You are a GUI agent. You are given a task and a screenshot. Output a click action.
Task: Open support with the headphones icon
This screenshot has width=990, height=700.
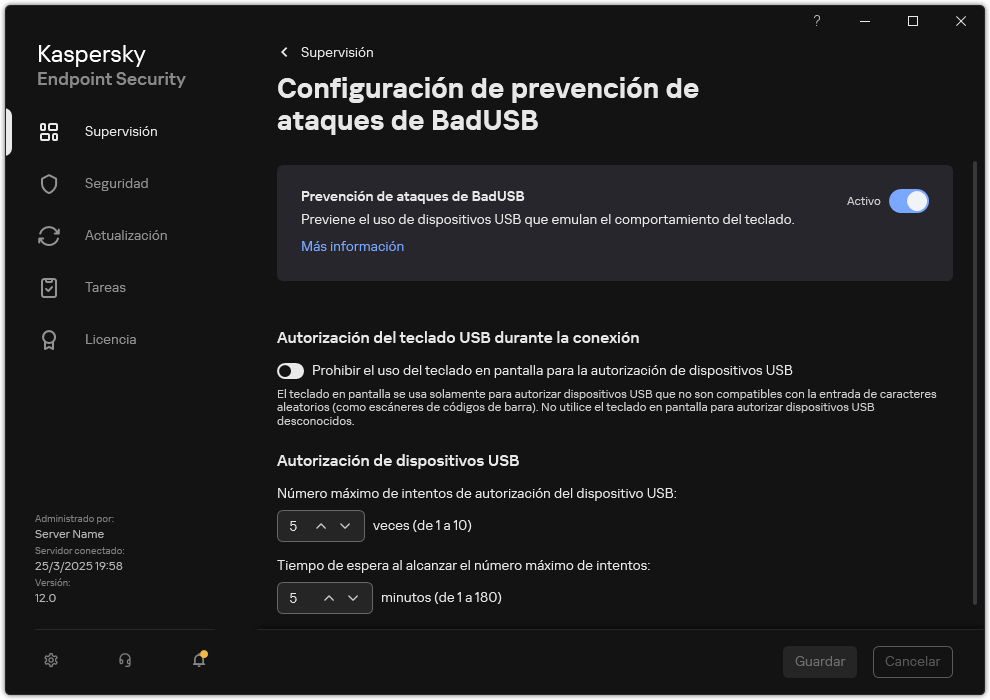coord(123,660)
